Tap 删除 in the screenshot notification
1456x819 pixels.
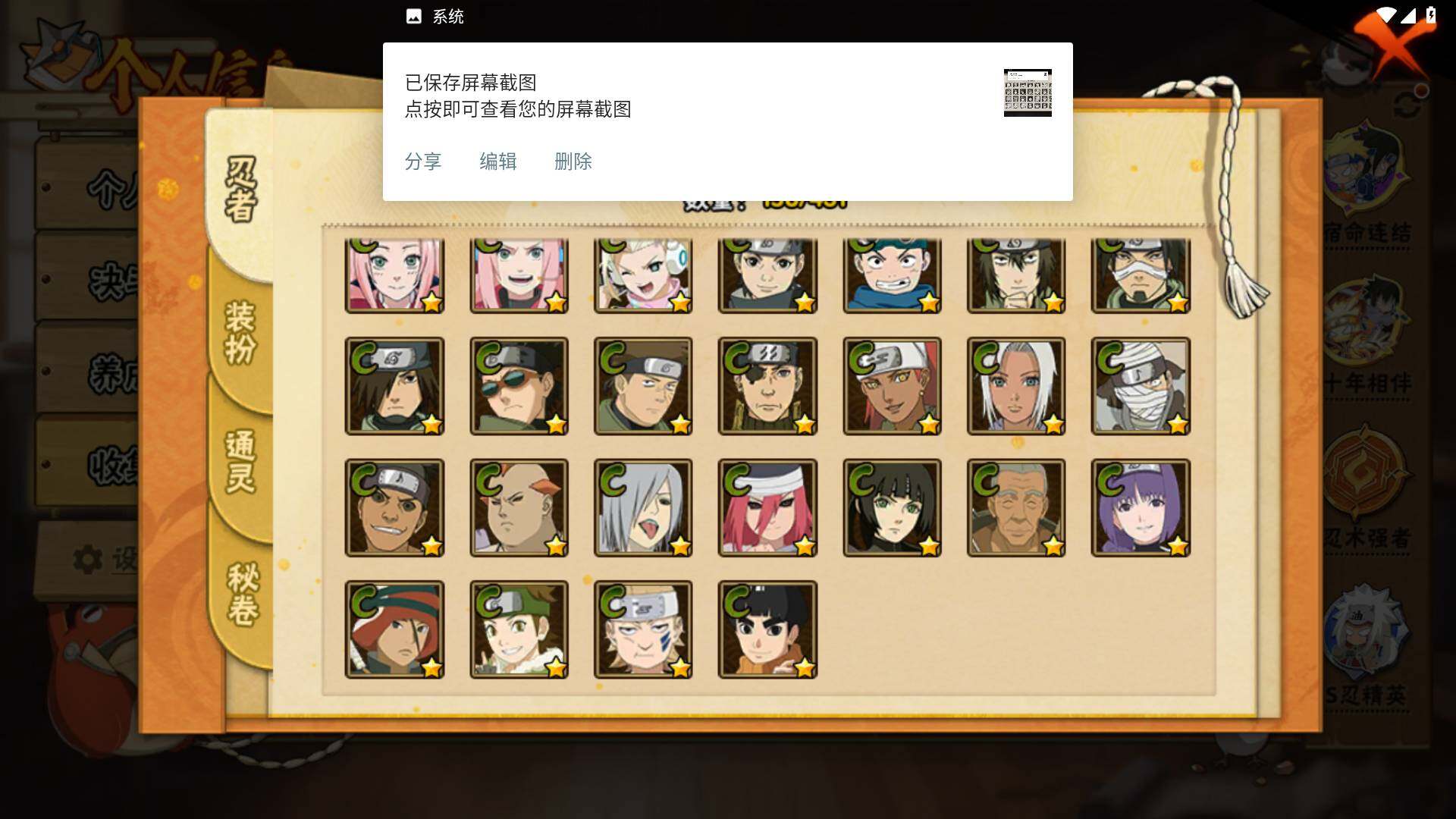coord(573,162)
